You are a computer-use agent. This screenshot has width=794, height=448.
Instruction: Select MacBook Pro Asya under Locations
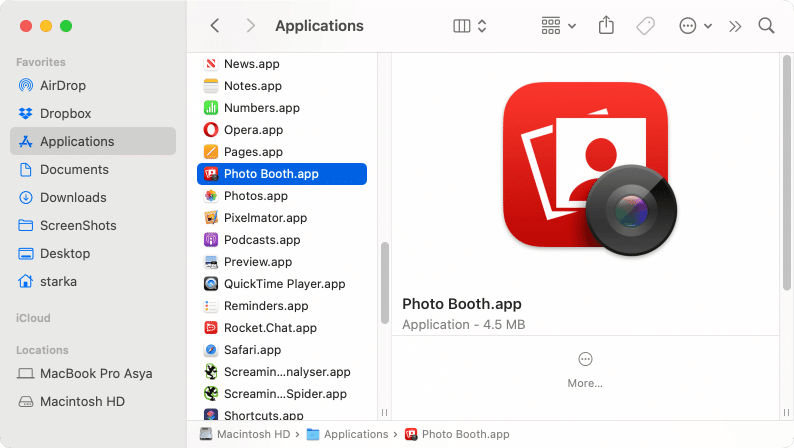pyautogui.click(x=93, y=374)
